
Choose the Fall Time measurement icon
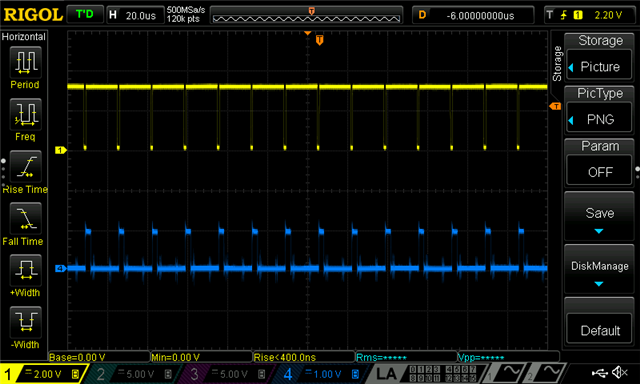pos(25,219)
